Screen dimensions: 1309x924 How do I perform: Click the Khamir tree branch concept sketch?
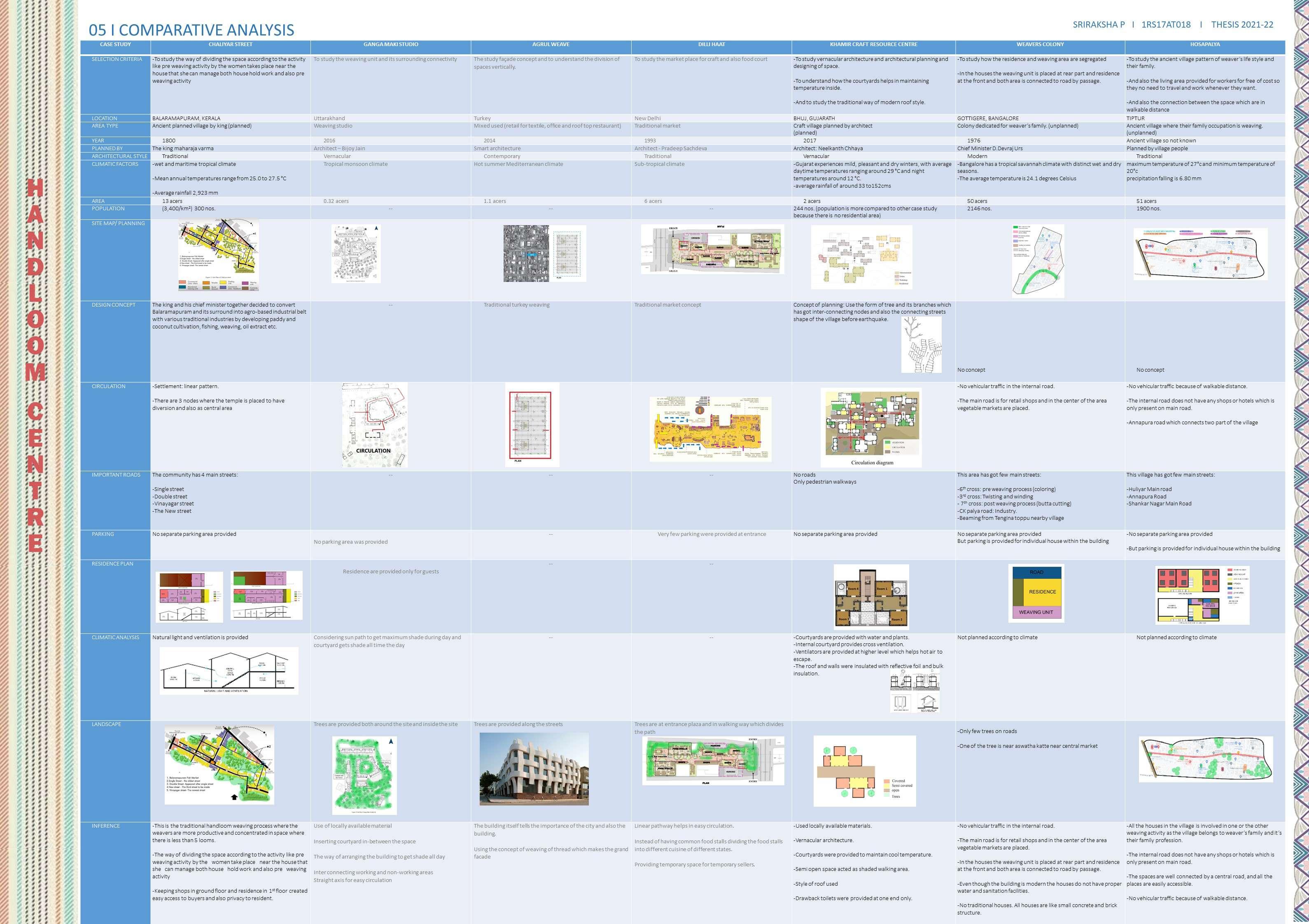coord(921,345)
